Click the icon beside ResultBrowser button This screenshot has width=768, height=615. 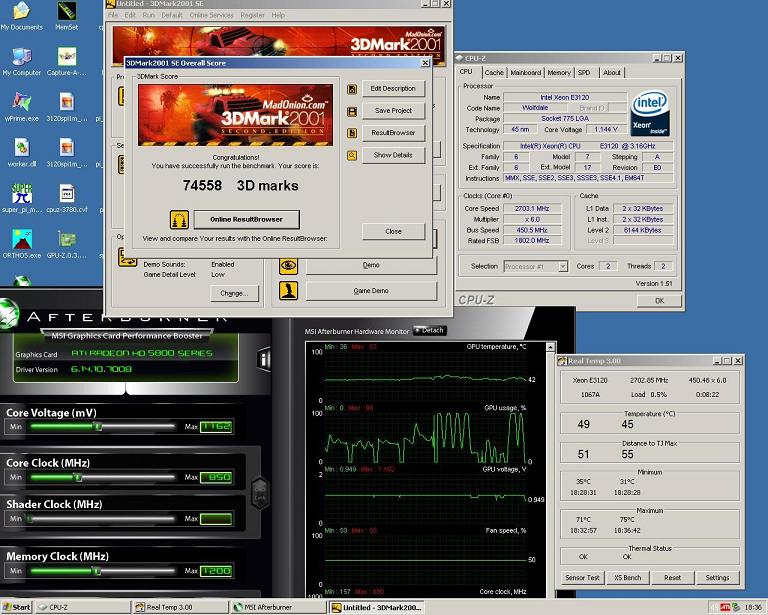tap(352, 133)
